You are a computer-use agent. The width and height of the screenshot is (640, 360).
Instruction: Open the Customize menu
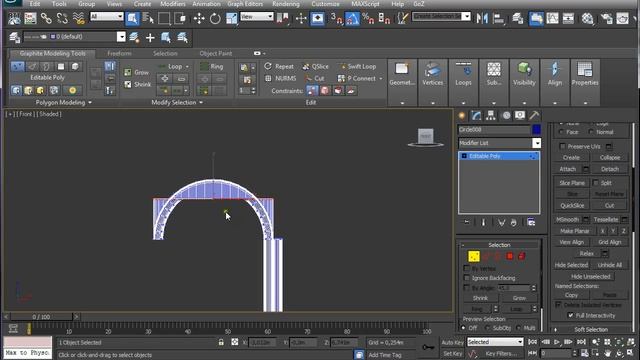point(325,4)
